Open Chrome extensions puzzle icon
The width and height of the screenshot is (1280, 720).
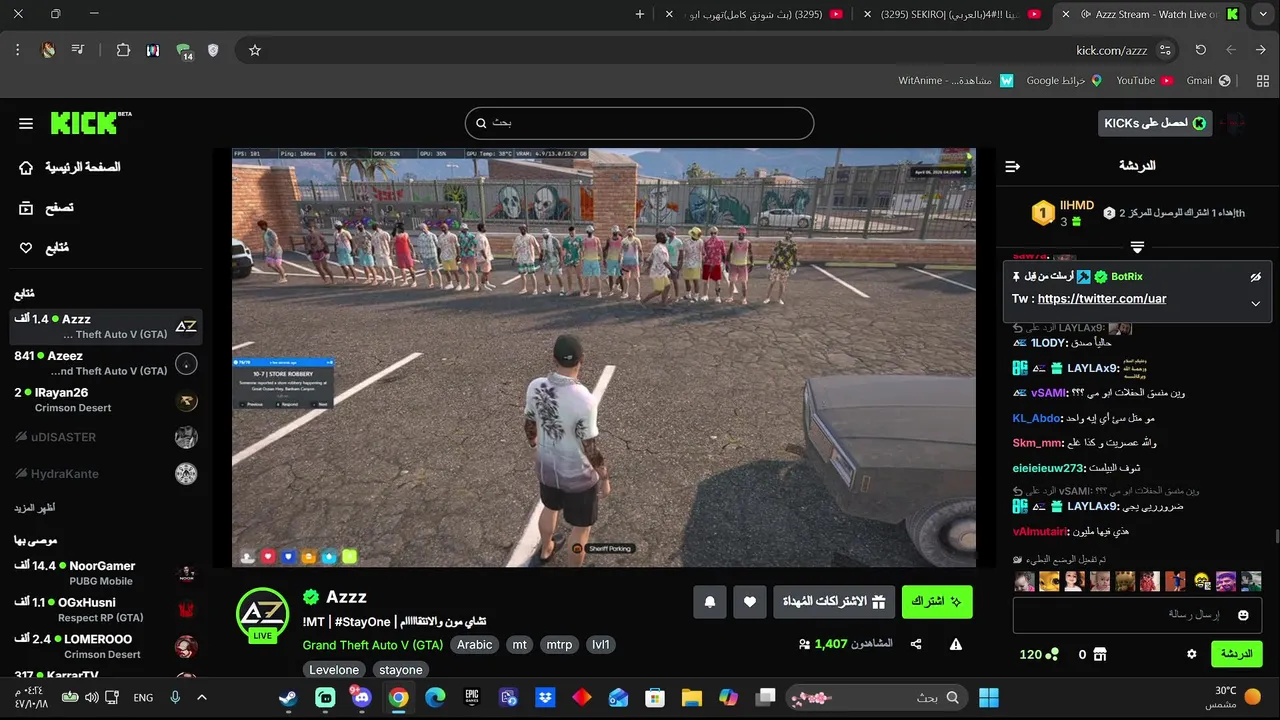tap(123, 50)
